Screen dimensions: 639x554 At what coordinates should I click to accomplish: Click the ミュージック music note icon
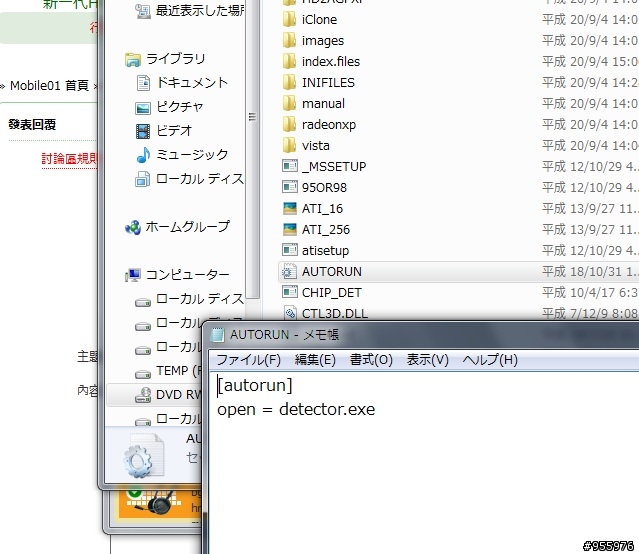tap(143, 155)
